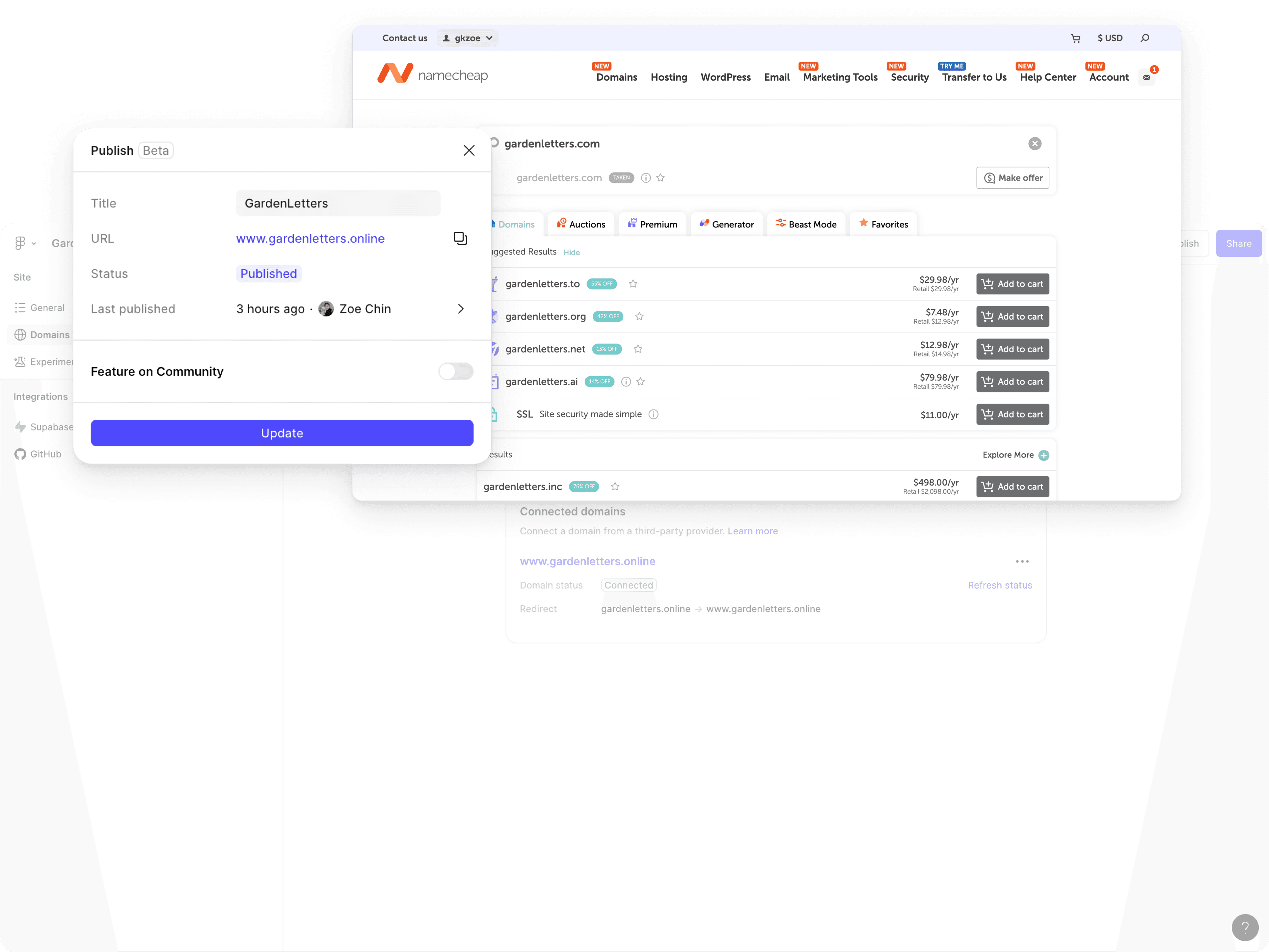Clear the gardenletters.com search field

(x=1034, y=144)
